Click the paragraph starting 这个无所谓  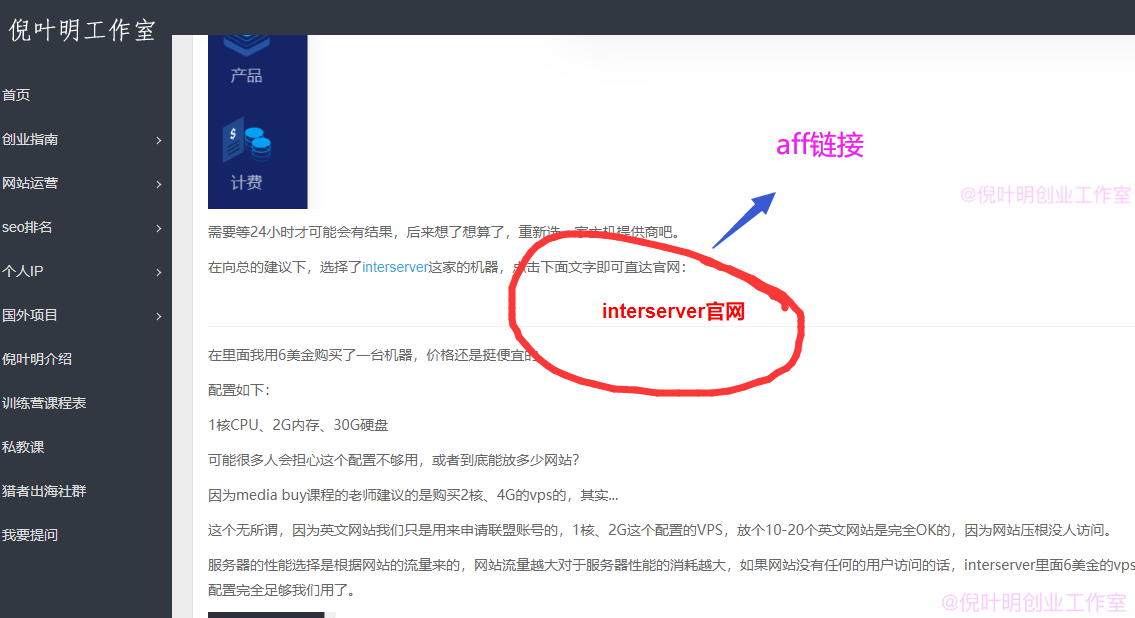tap(660, 530)
